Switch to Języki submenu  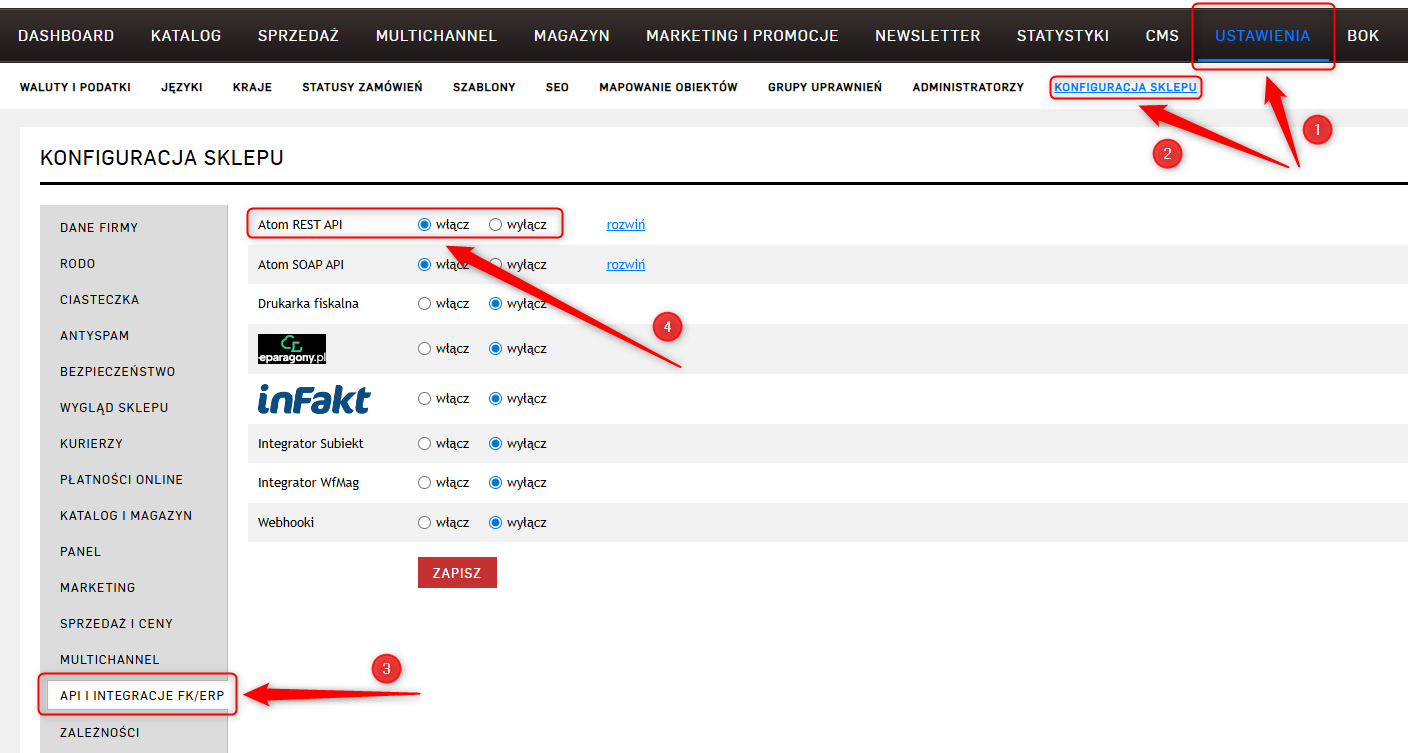pos(182,88)
